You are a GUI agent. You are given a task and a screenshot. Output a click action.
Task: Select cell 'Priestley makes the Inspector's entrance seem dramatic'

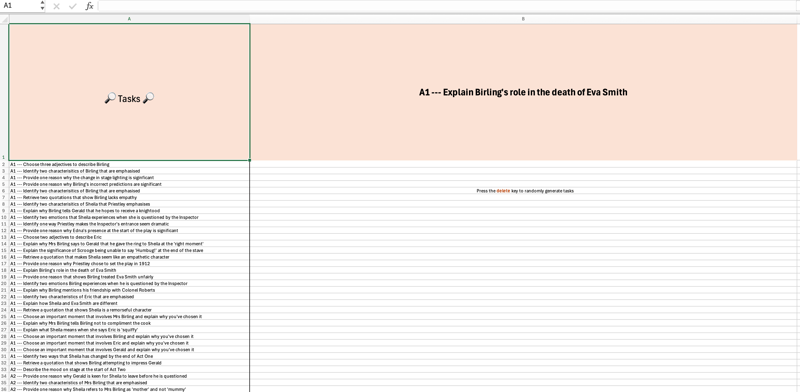pyautogui.click(x=129, y=224)
